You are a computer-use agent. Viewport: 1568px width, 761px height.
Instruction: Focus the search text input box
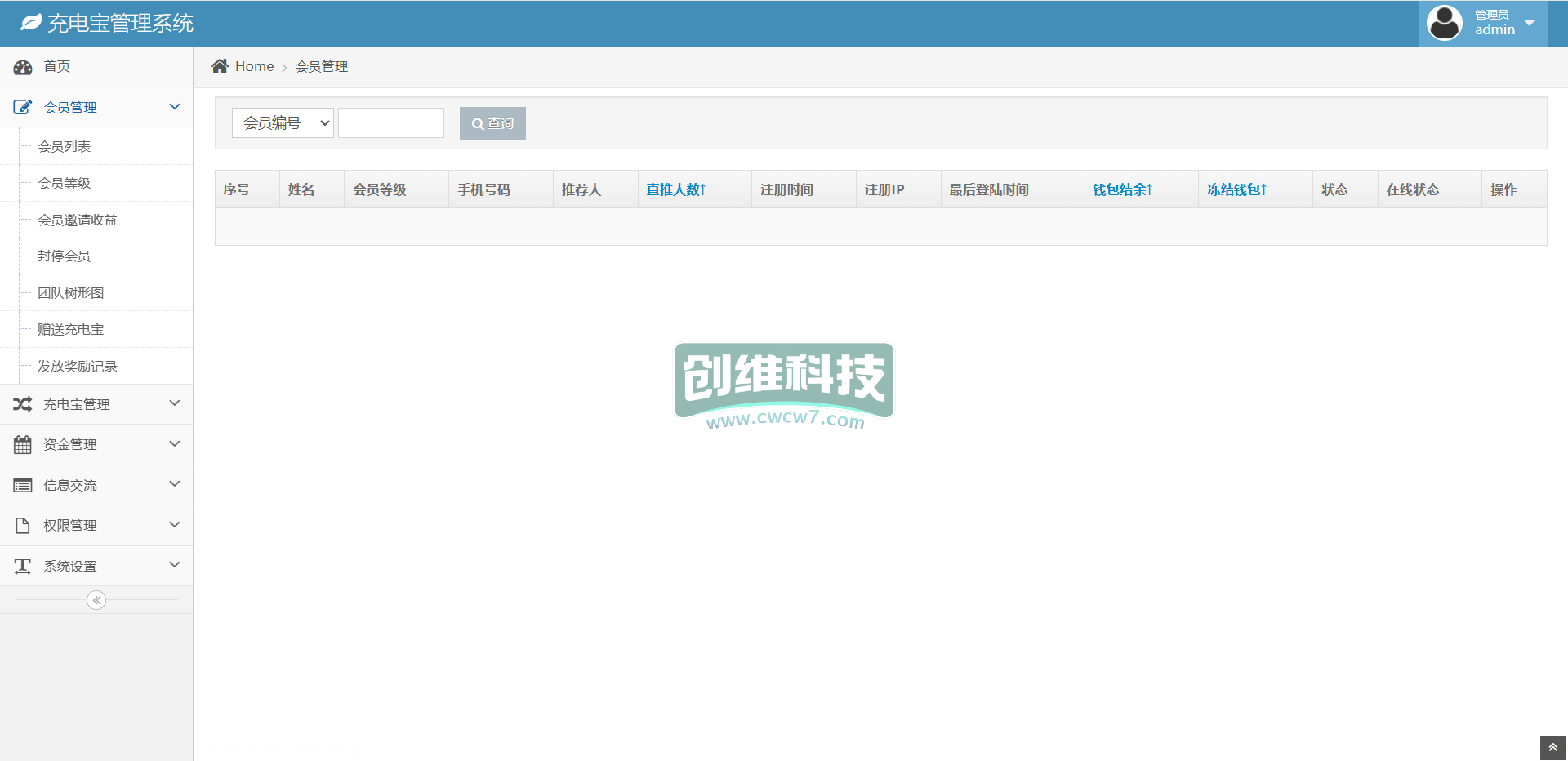(x=391, y=123)
